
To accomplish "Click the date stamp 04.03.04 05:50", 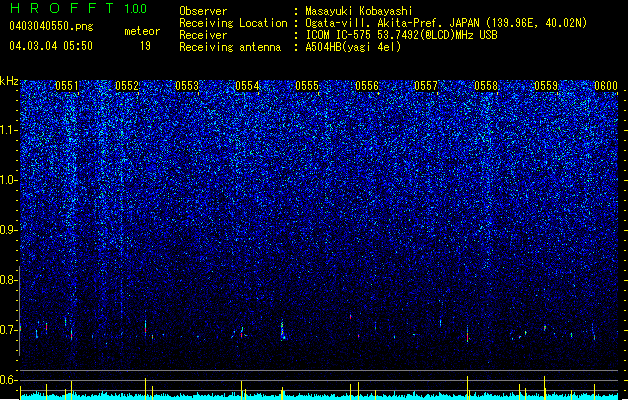I will pyautogui.click(x=51, y=46).
